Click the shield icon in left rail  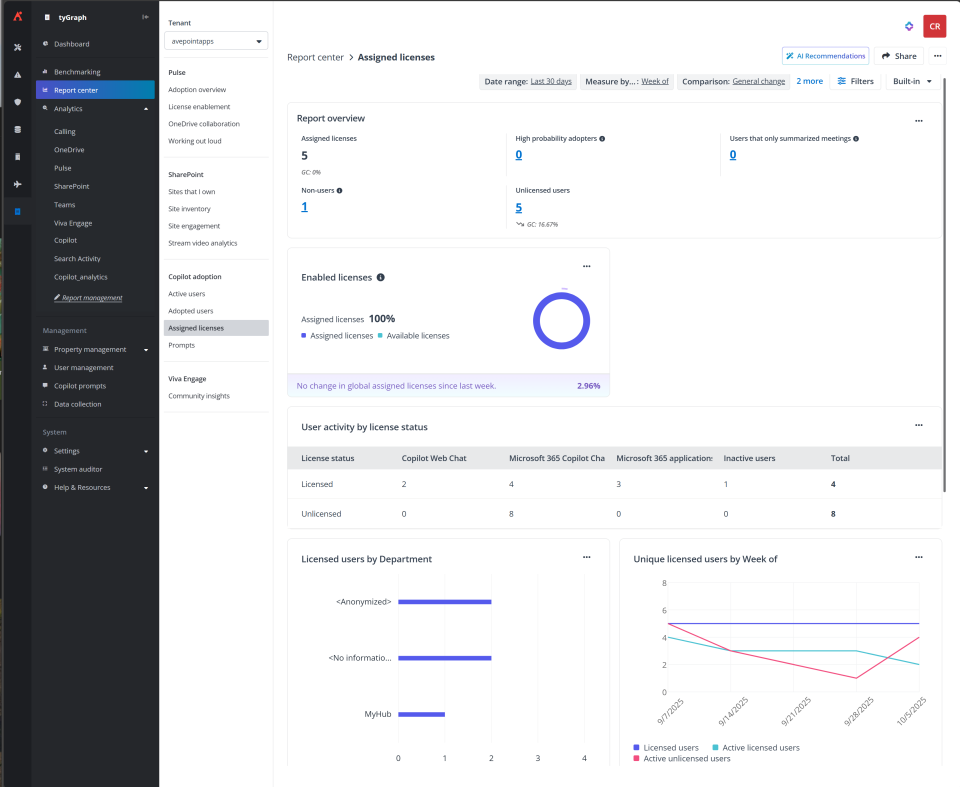(17, 102)
